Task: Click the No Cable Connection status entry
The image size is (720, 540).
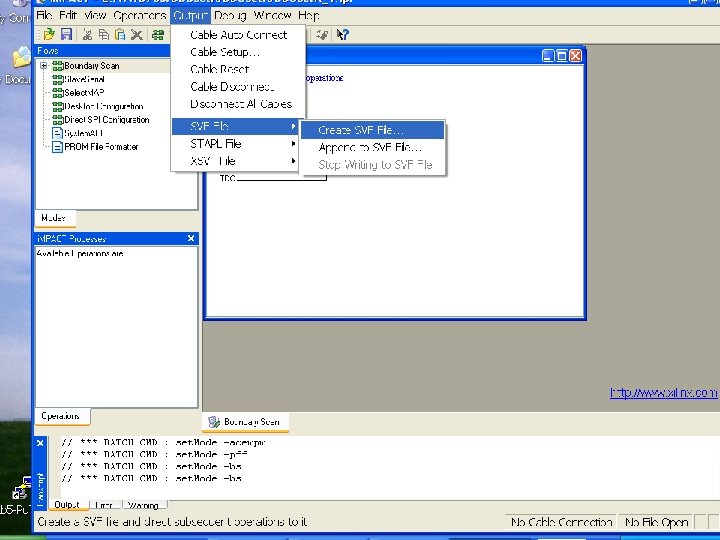Action: (x=561, y=522)
